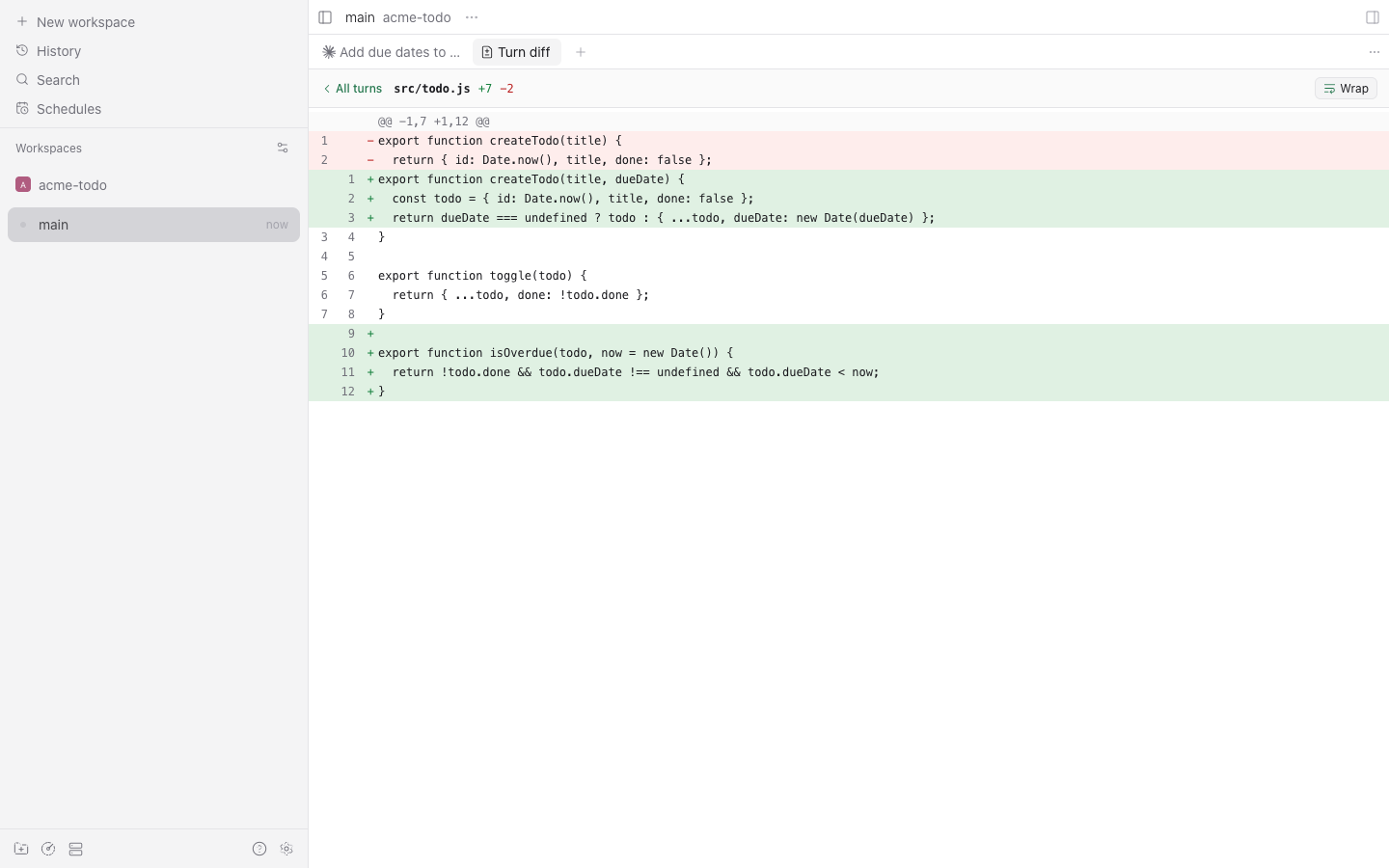Select the acme-todo workspace in the sidebar

click(x=153, y=185)
